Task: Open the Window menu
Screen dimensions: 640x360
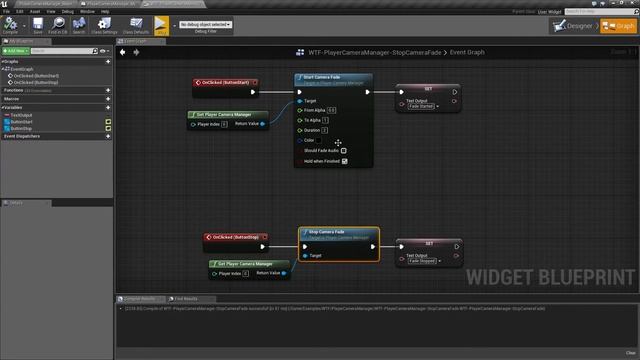Action: 87,11
